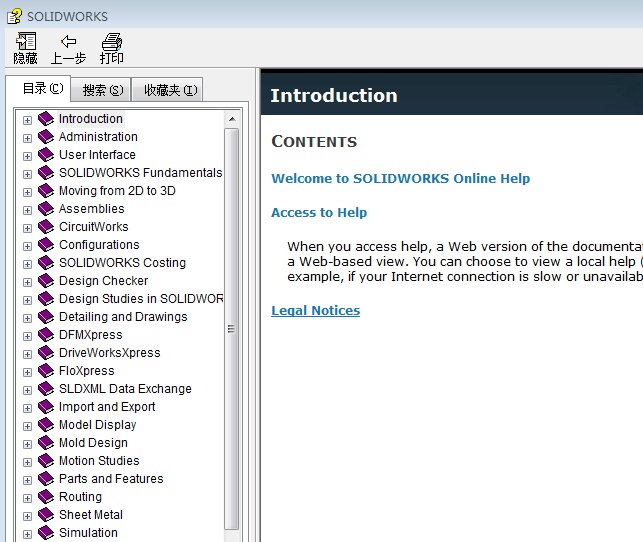Image resolution: width=643 pixels, height=542 pixels.
Task: Click the book icon beside Configurations
Action: click(x=46, y=245)
